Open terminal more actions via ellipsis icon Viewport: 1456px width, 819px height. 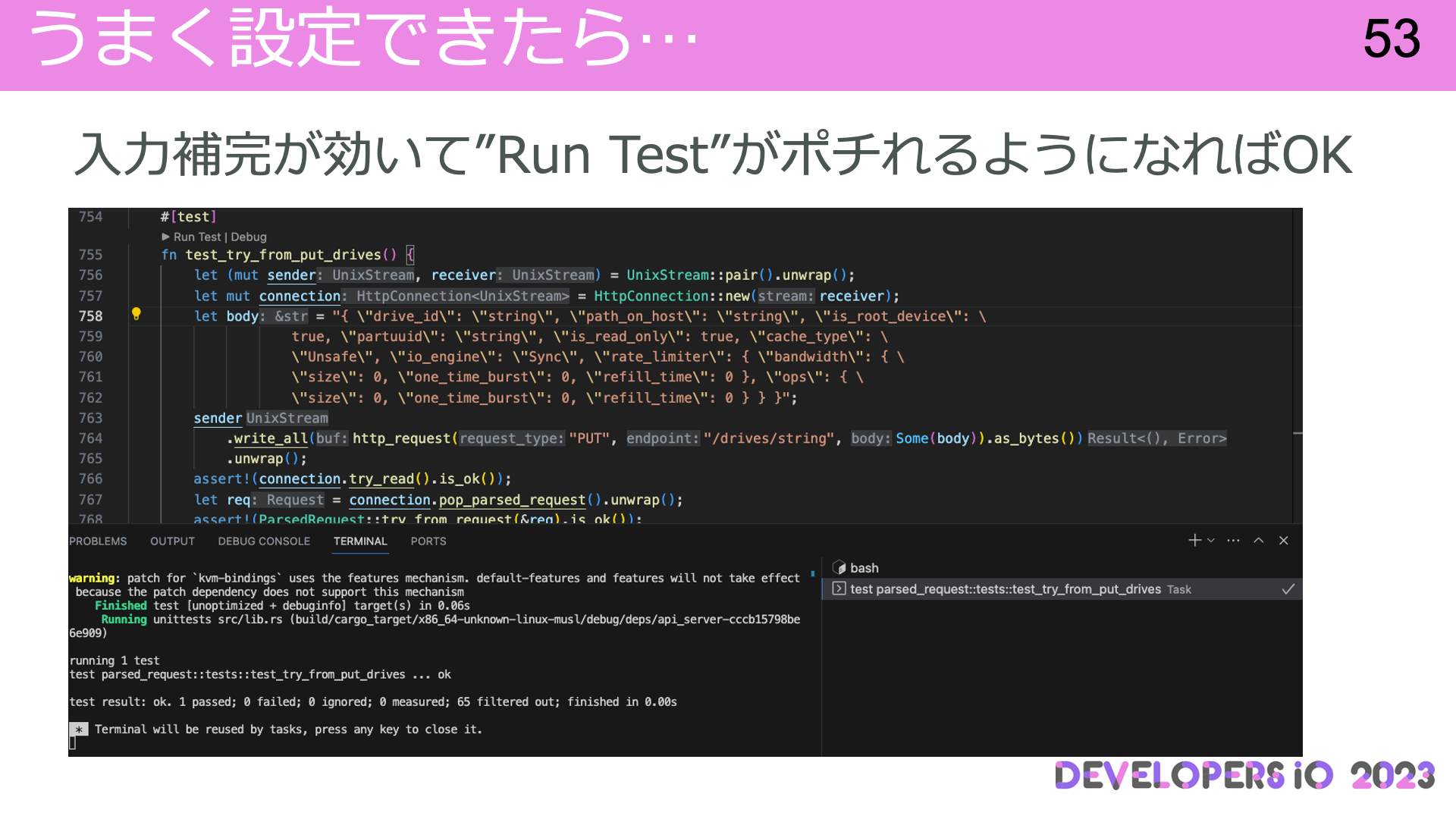(x=1233, y=541)
